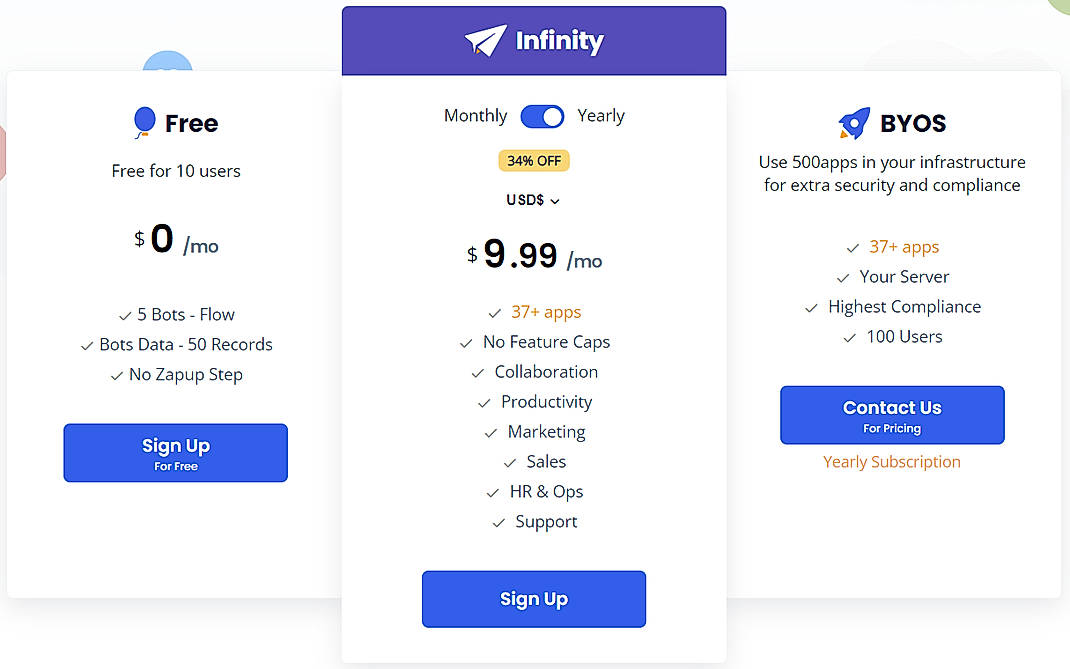The height and width of the screenshot is (669, 1070).
Task: Click the checkmark beside 37+ apps under Infinity
Action: click(x=494, y=312)
